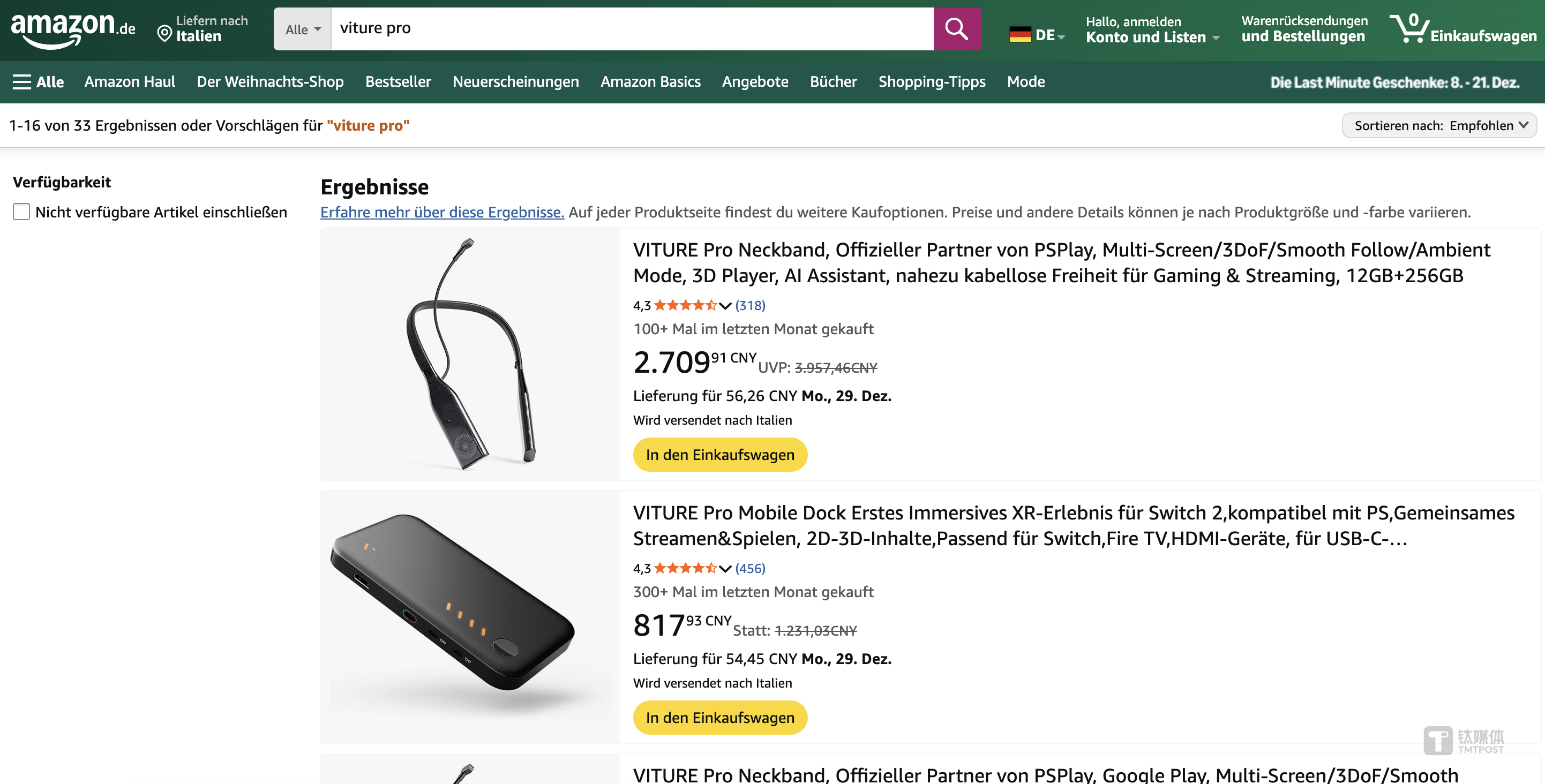Image resolution: width=1545 pixels, height=784 pixels.
Task: Click the magnifying glass search button
Action: 957,29
